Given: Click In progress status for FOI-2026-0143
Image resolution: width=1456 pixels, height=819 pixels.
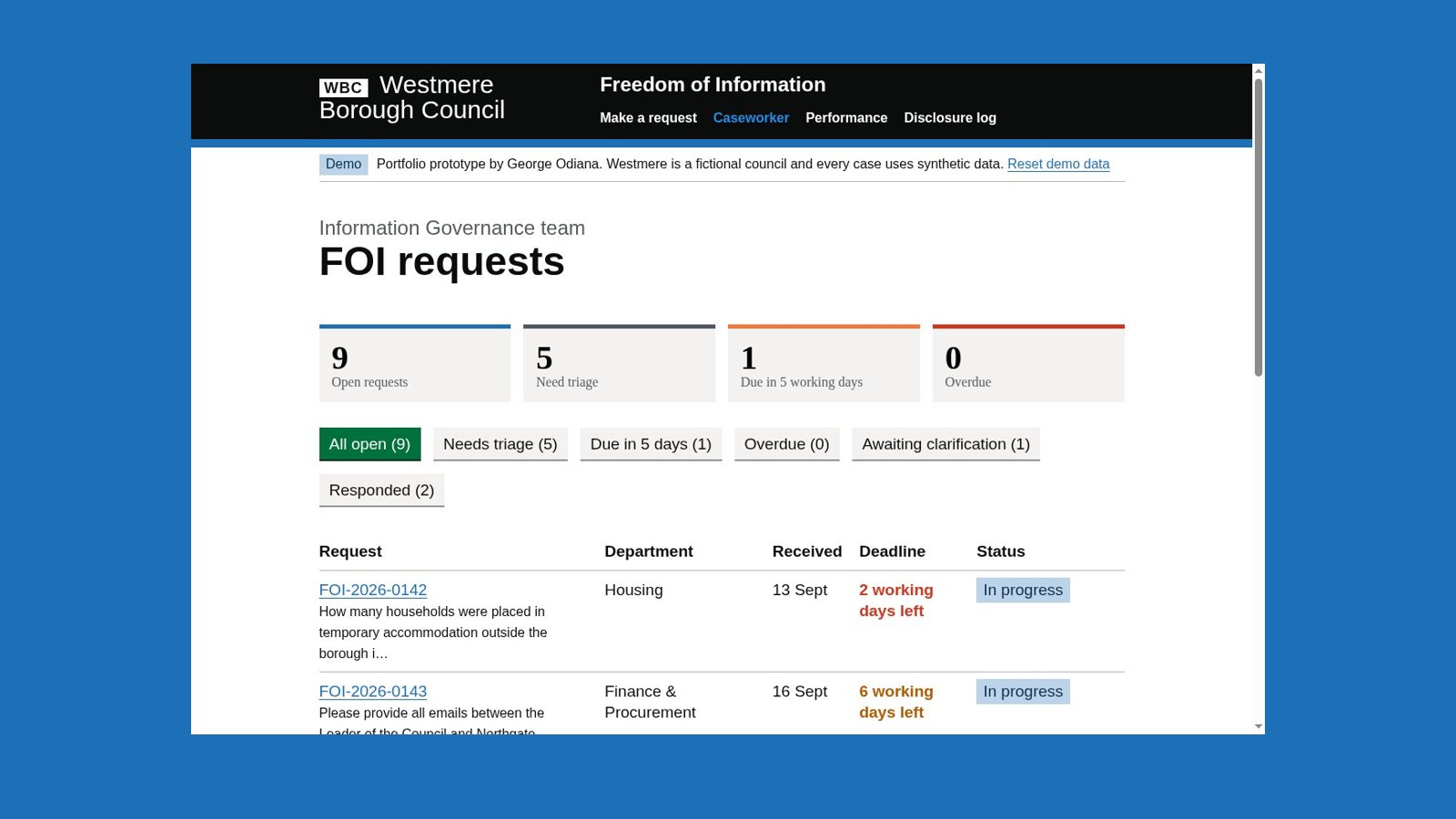Looking at the screenshot, I should coord(1023,692).
